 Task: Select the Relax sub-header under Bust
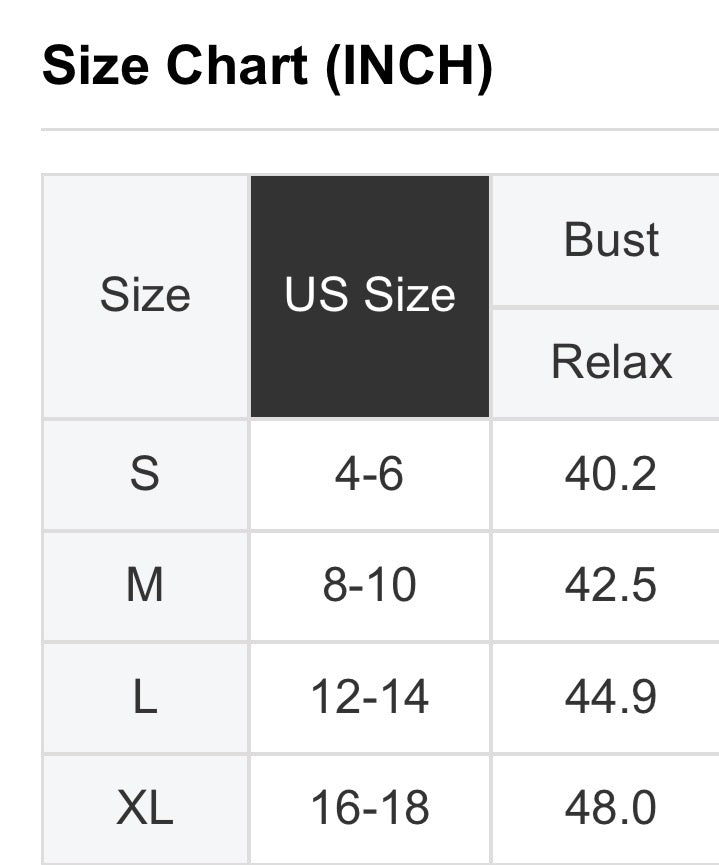tap(611, 362)
